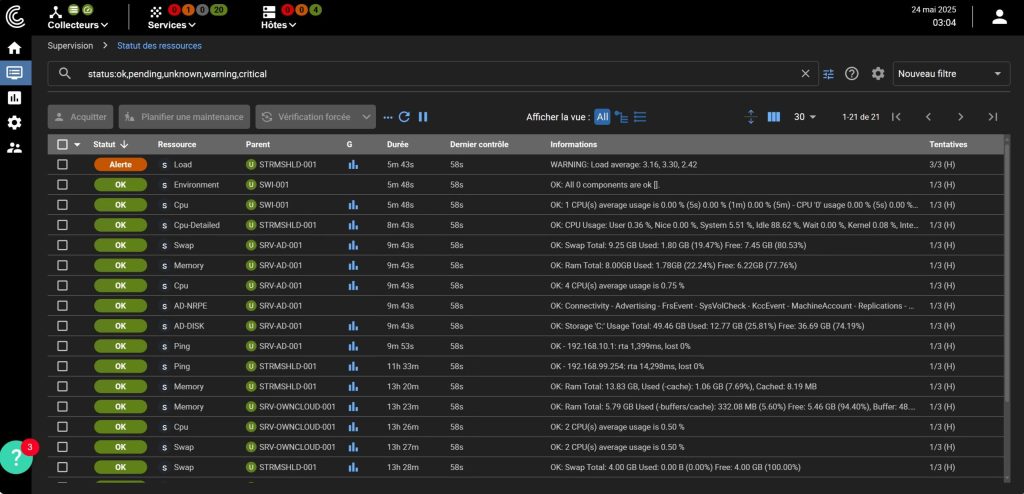The image size is (1024, 494).
Task: Select the AD-NRPE row checkbox
Action: coord(62,306)
